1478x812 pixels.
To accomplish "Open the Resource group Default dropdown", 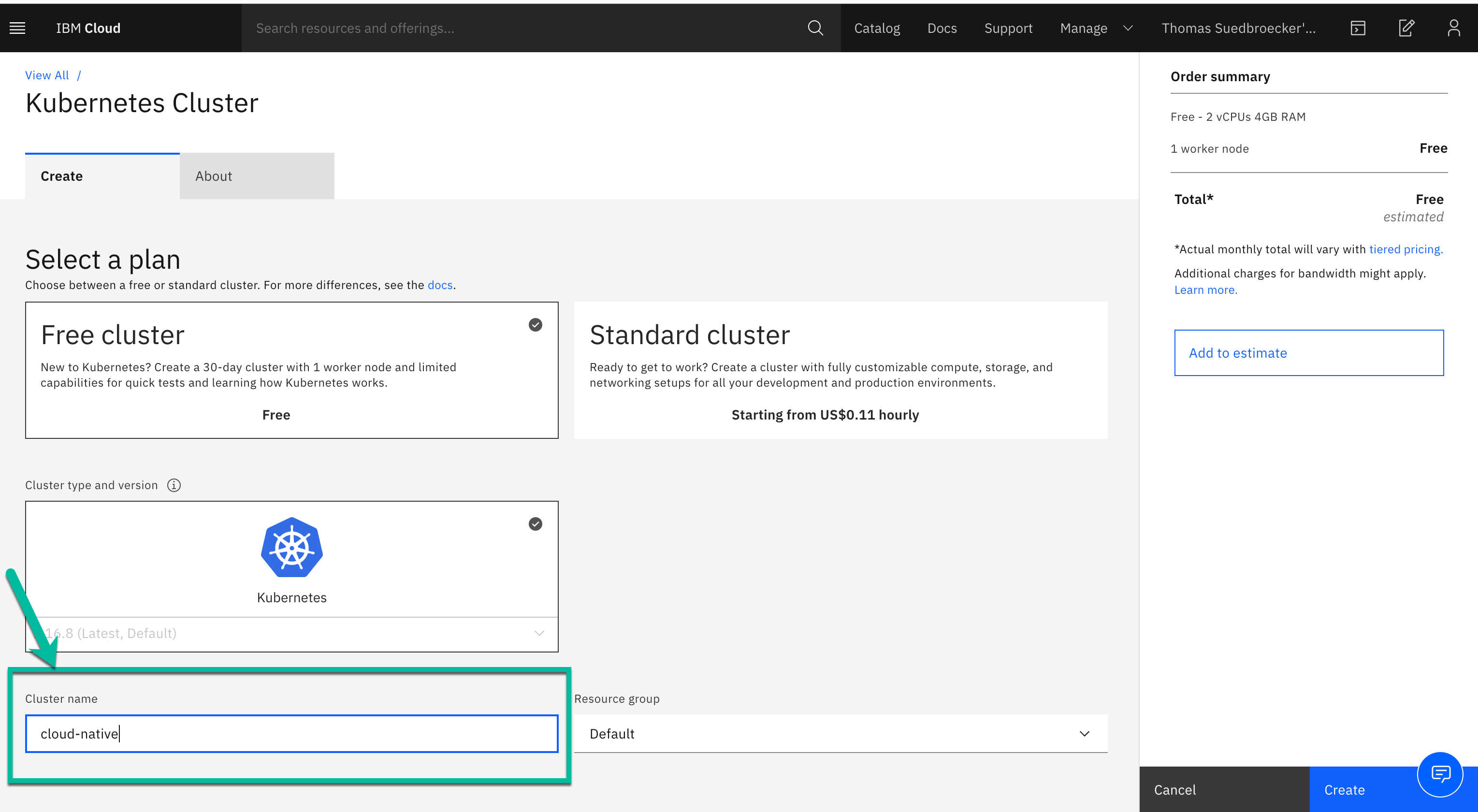I will [840, 733].
